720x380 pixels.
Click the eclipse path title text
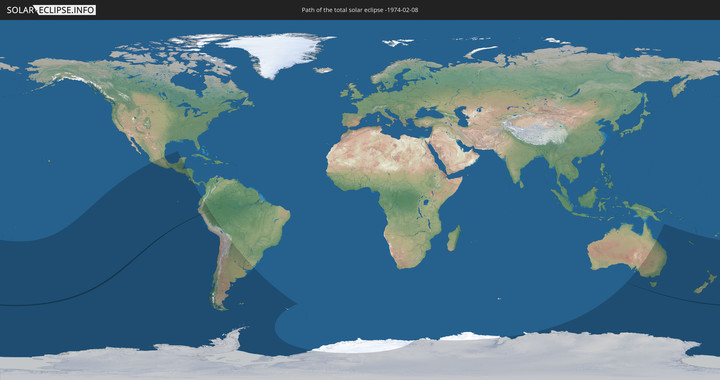click(360, 10)
